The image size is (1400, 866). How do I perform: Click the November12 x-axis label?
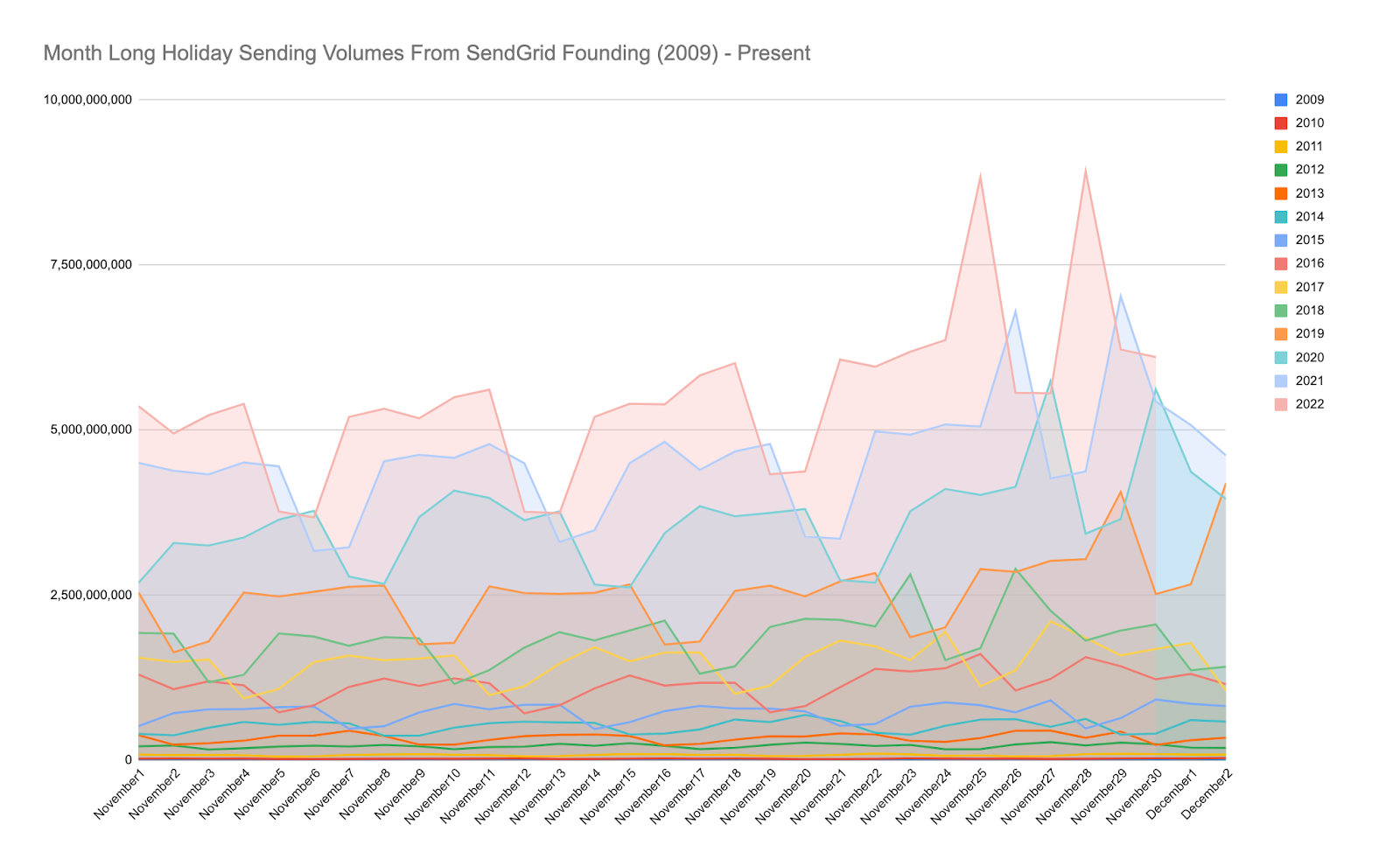click(500, 797)
